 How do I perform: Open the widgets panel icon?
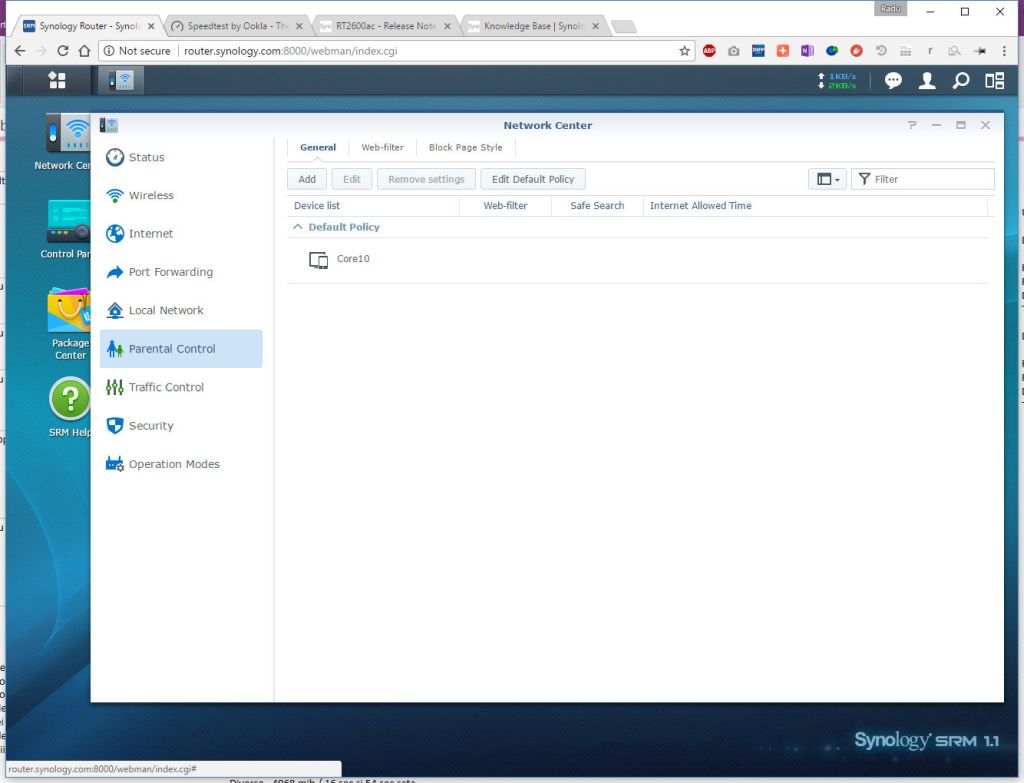(993, 81)
